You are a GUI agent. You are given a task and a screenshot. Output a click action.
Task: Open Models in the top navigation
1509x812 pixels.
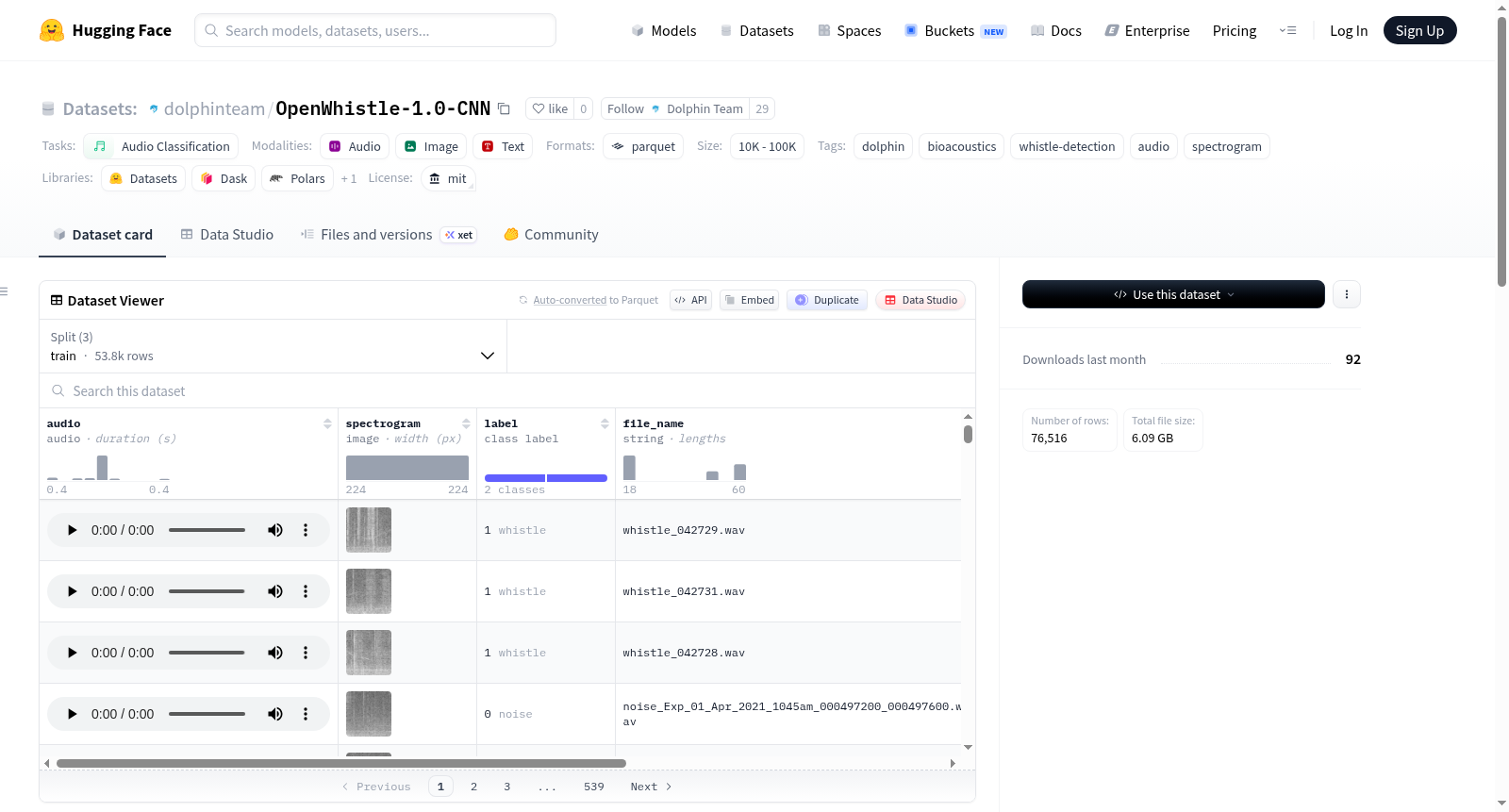664,31
